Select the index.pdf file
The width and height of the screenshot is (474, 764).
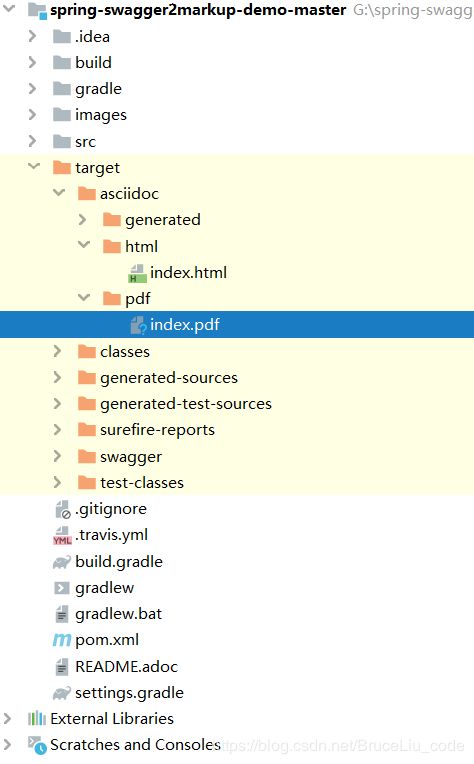pos(237,325)
